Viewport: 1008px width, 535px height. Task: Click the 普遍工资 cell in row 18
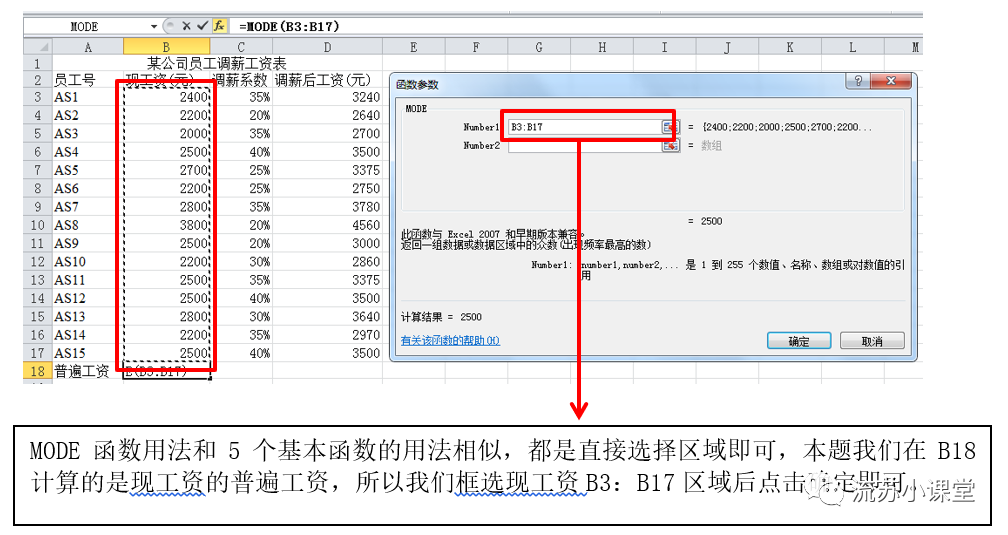(x=88, y=372)
